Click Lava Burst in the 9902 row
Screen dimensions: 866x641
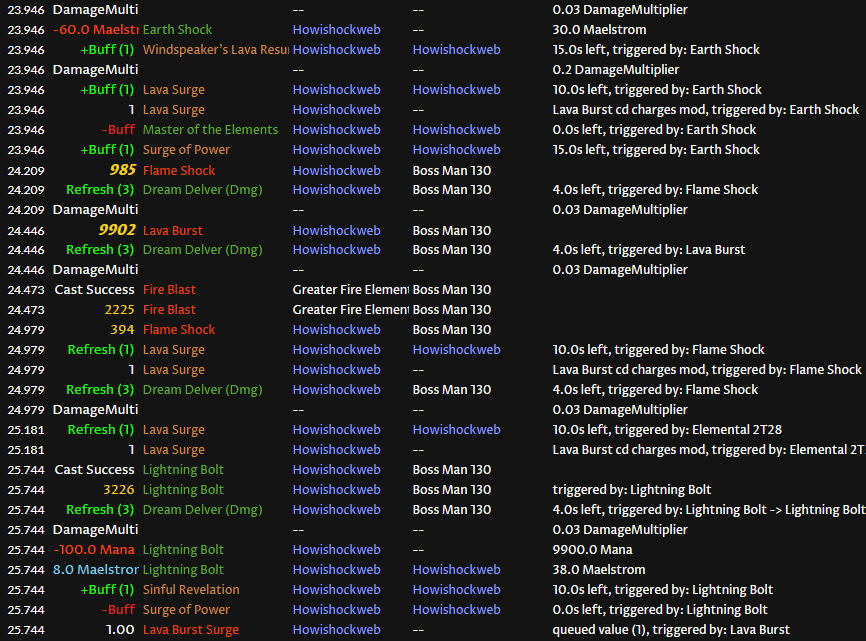172,231
